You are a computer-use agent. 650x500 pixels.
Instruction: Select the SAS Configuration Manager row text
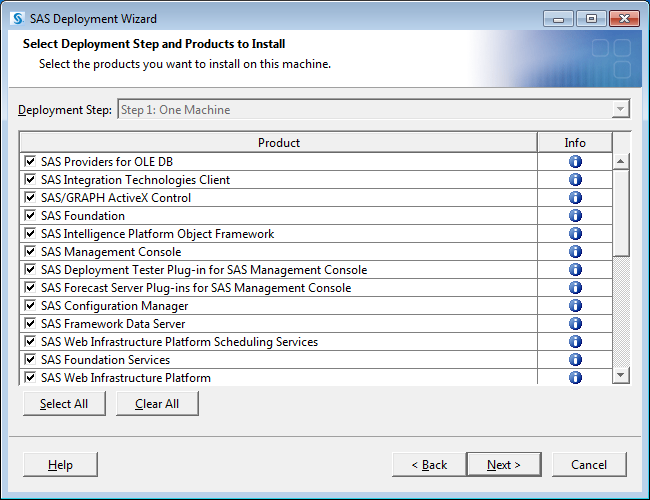click(114, 306)
